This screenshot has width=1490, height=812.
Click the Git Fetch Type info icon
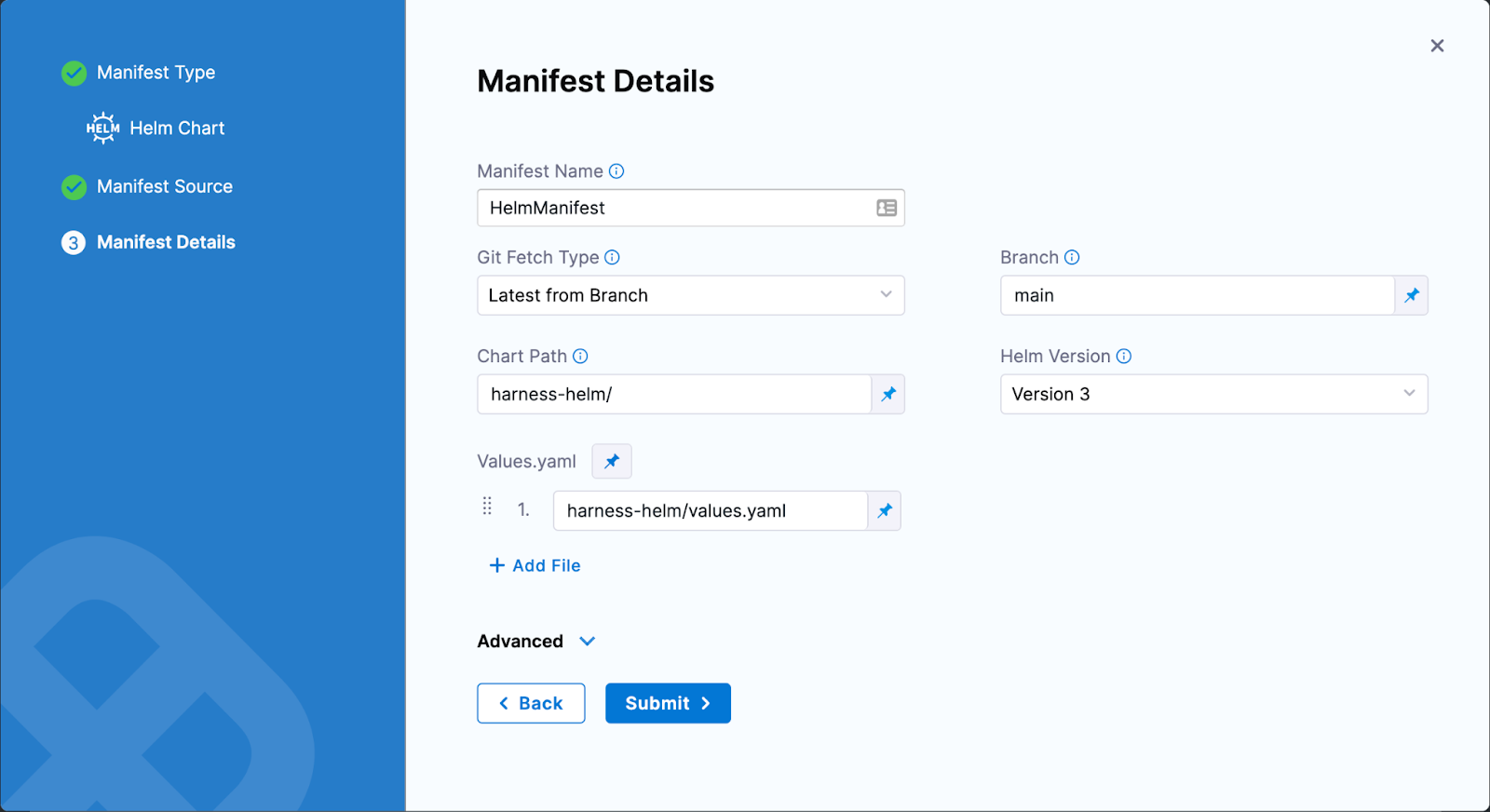coord(612,257)
